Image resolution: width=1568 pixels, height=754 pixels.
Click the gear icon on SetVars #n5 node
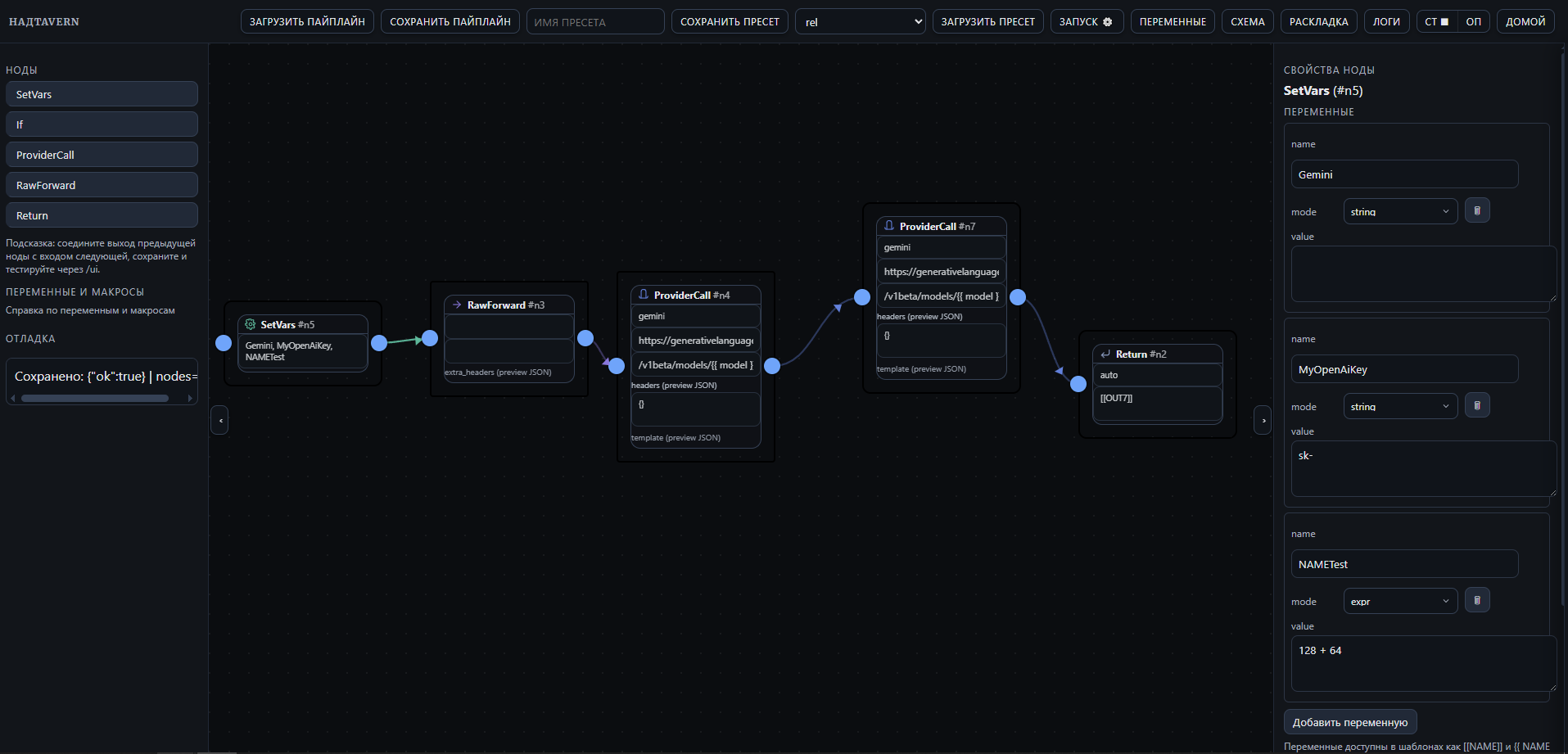[251, 325]
